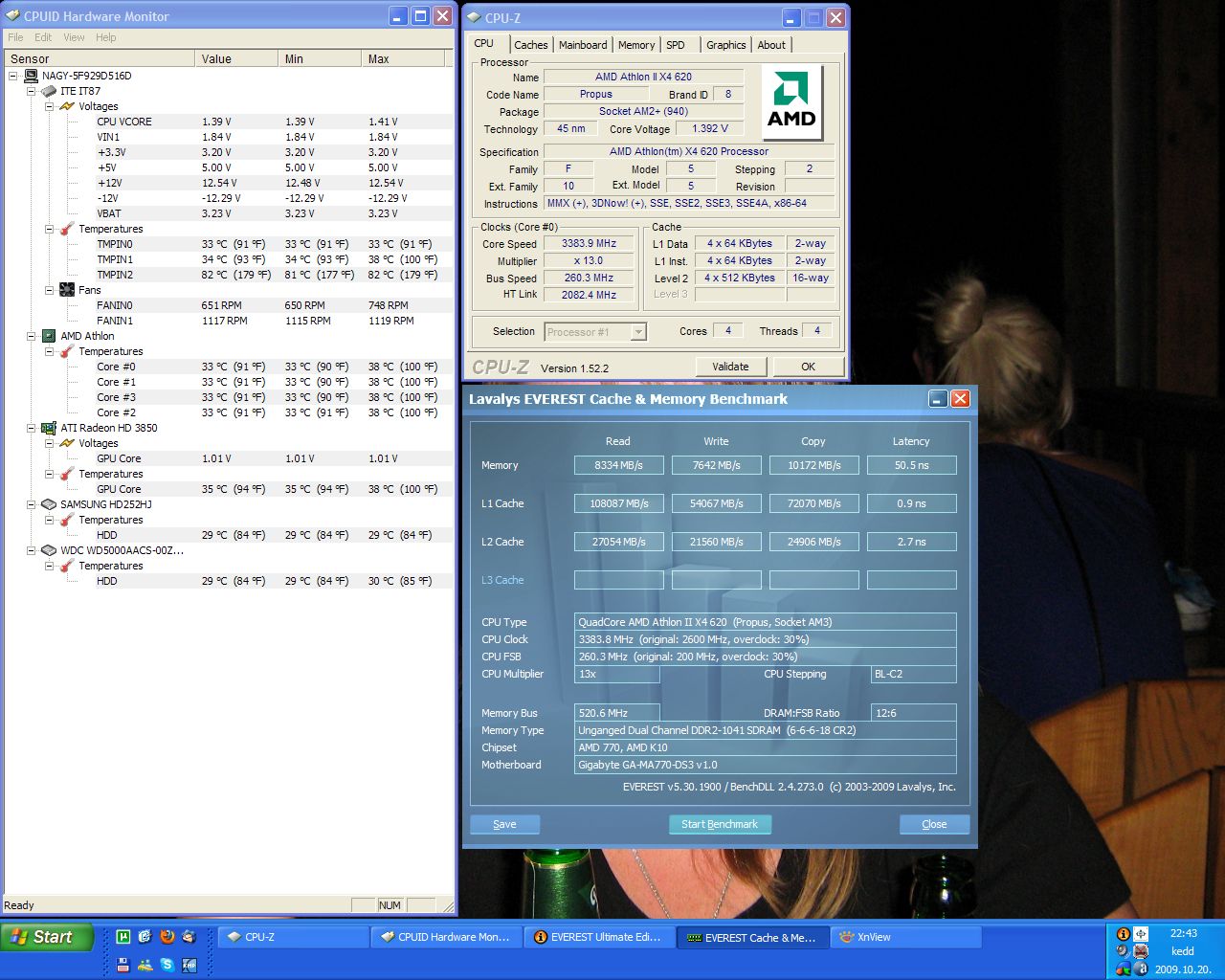1225x980 pixels.
Task: Click the AMD logo in CPU-Z
Action: pos(791,101)
